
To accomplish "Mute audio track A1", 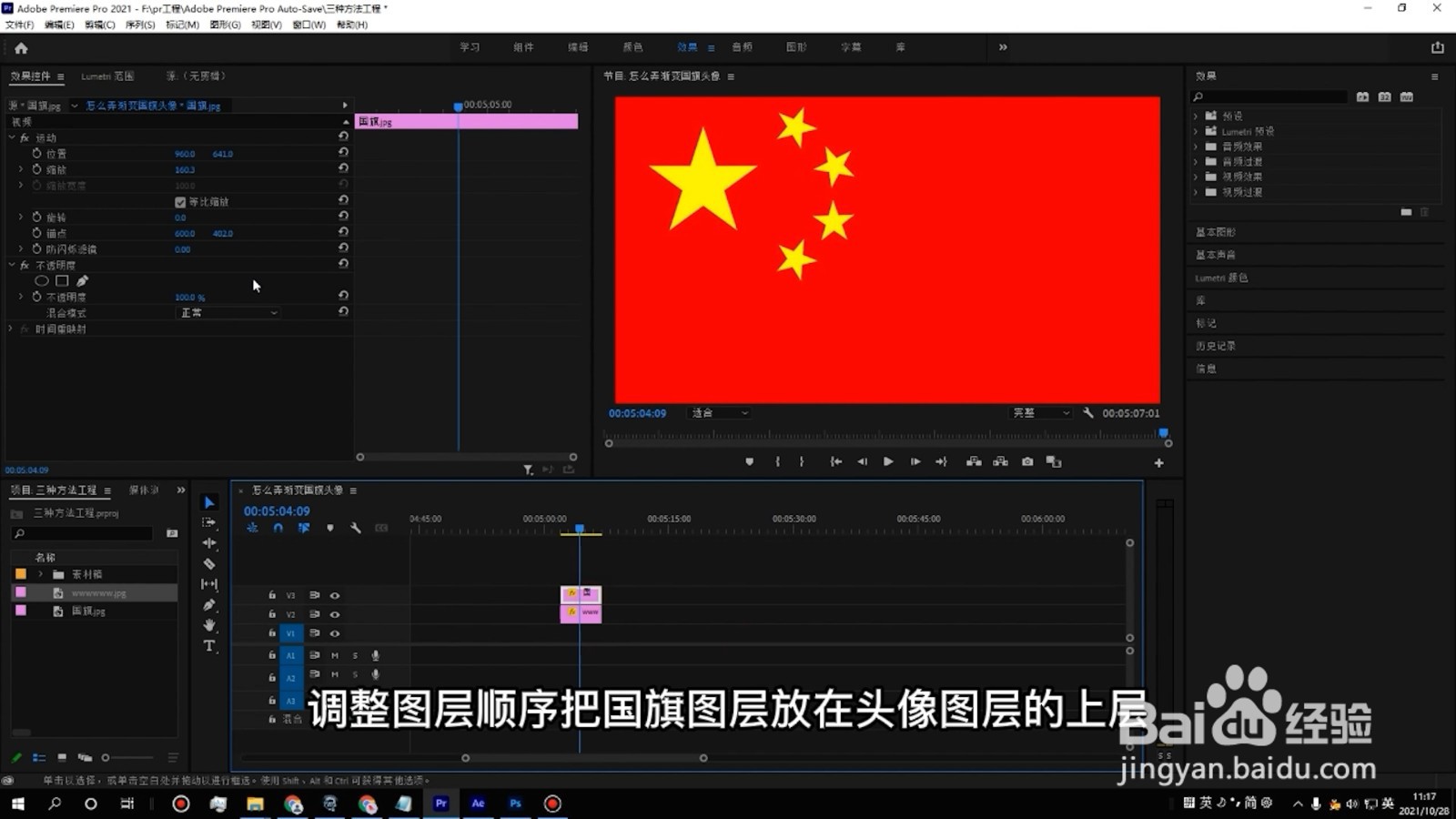I will 335,655.
